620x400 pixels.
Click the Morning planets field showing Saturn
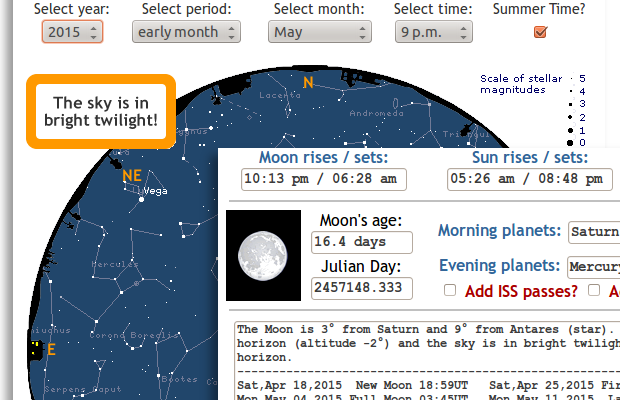pos(594,232)
